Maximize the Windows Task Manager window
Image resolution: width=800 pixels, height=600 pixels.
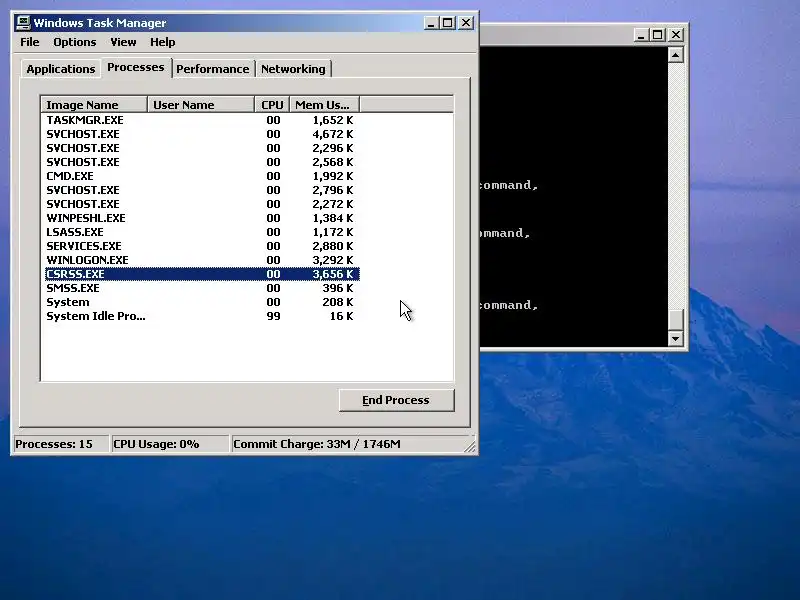tap(447, 23)
